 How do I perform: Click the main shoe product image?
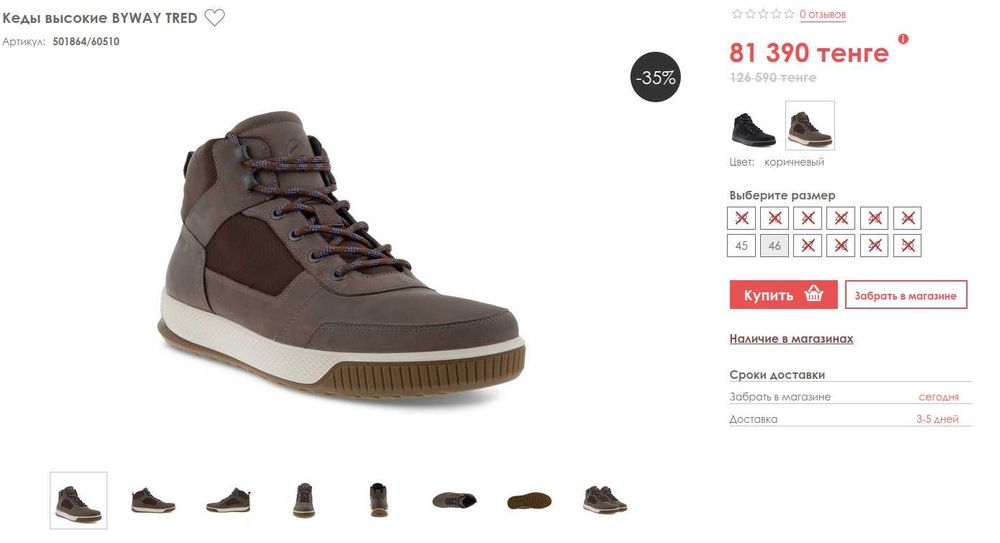click(x=341, y=255)
